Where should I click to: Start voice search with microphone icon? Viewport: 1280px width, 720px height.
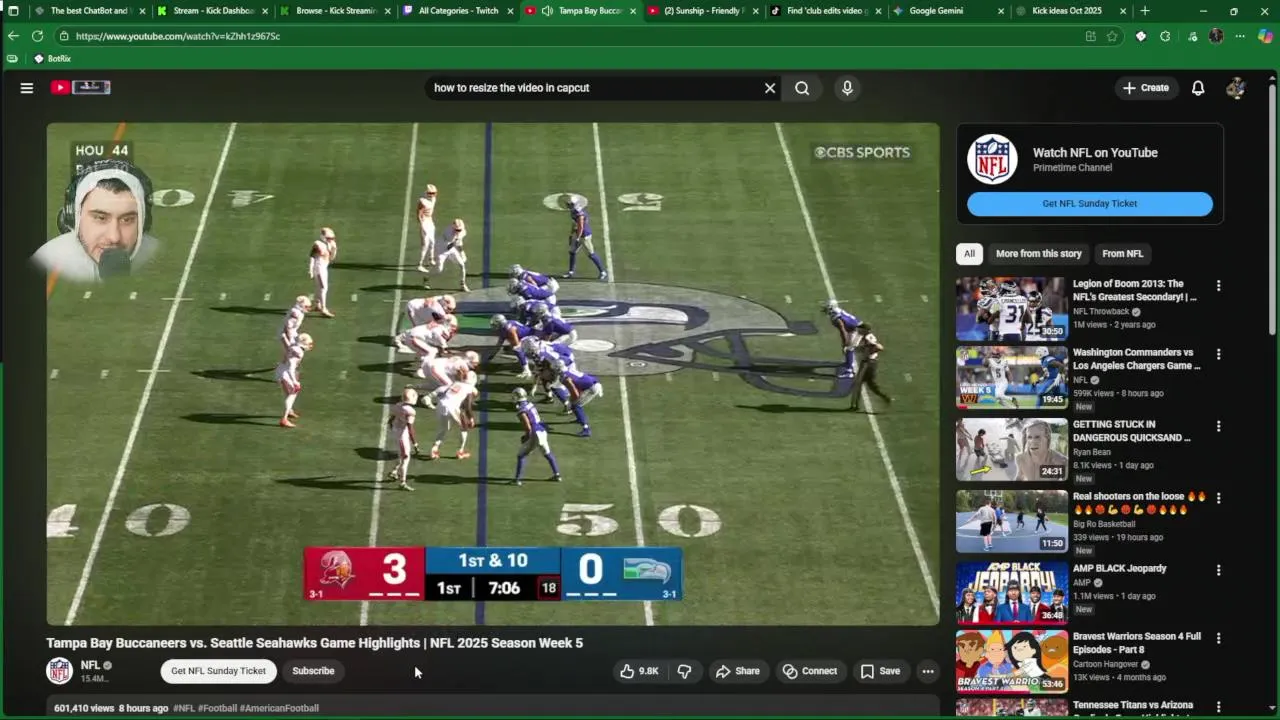[847, 88]
